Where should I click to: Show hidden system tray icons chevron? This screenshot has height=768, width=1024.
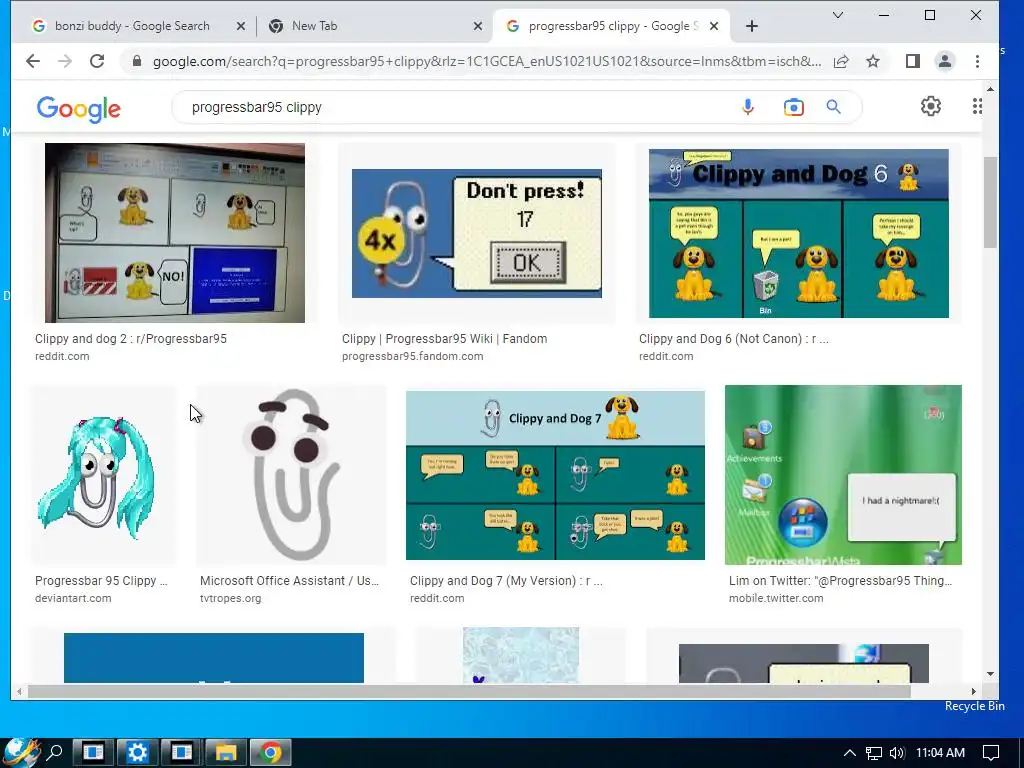click(x=849, y=753)
